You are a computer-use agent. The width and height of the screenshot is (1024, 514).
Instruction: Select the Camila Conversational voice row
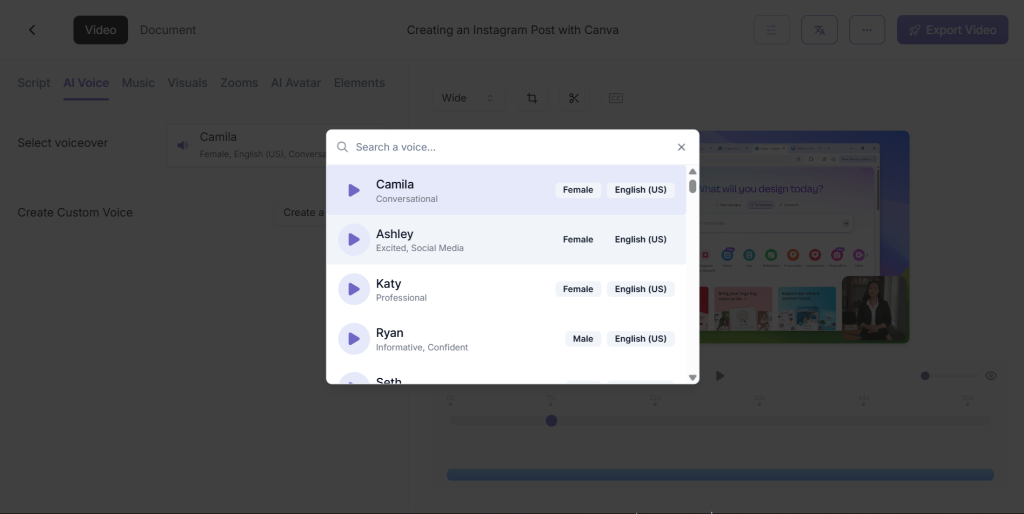(506, 190)
